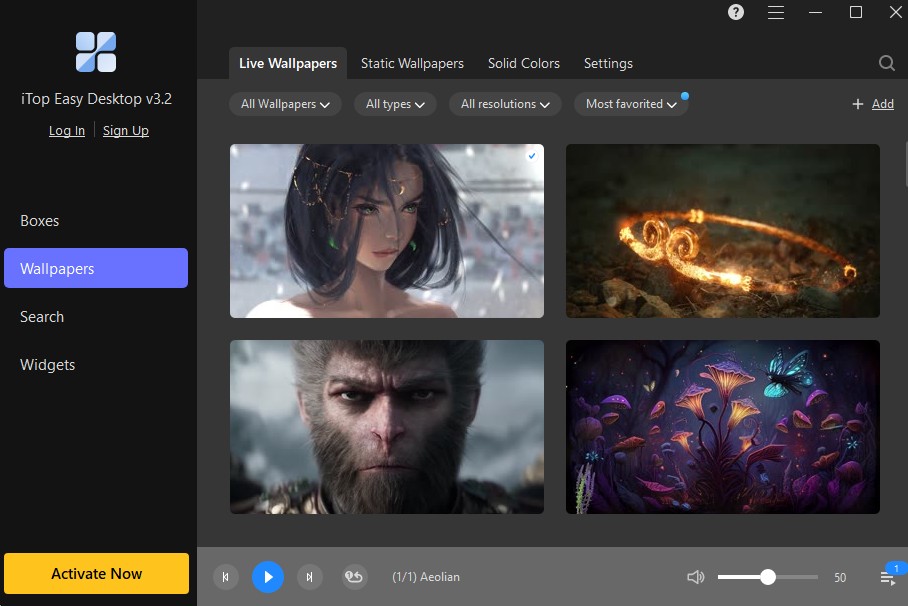Click the Activate Now button
The height and width of the screenshot is (606, 908).
point(96,574)
